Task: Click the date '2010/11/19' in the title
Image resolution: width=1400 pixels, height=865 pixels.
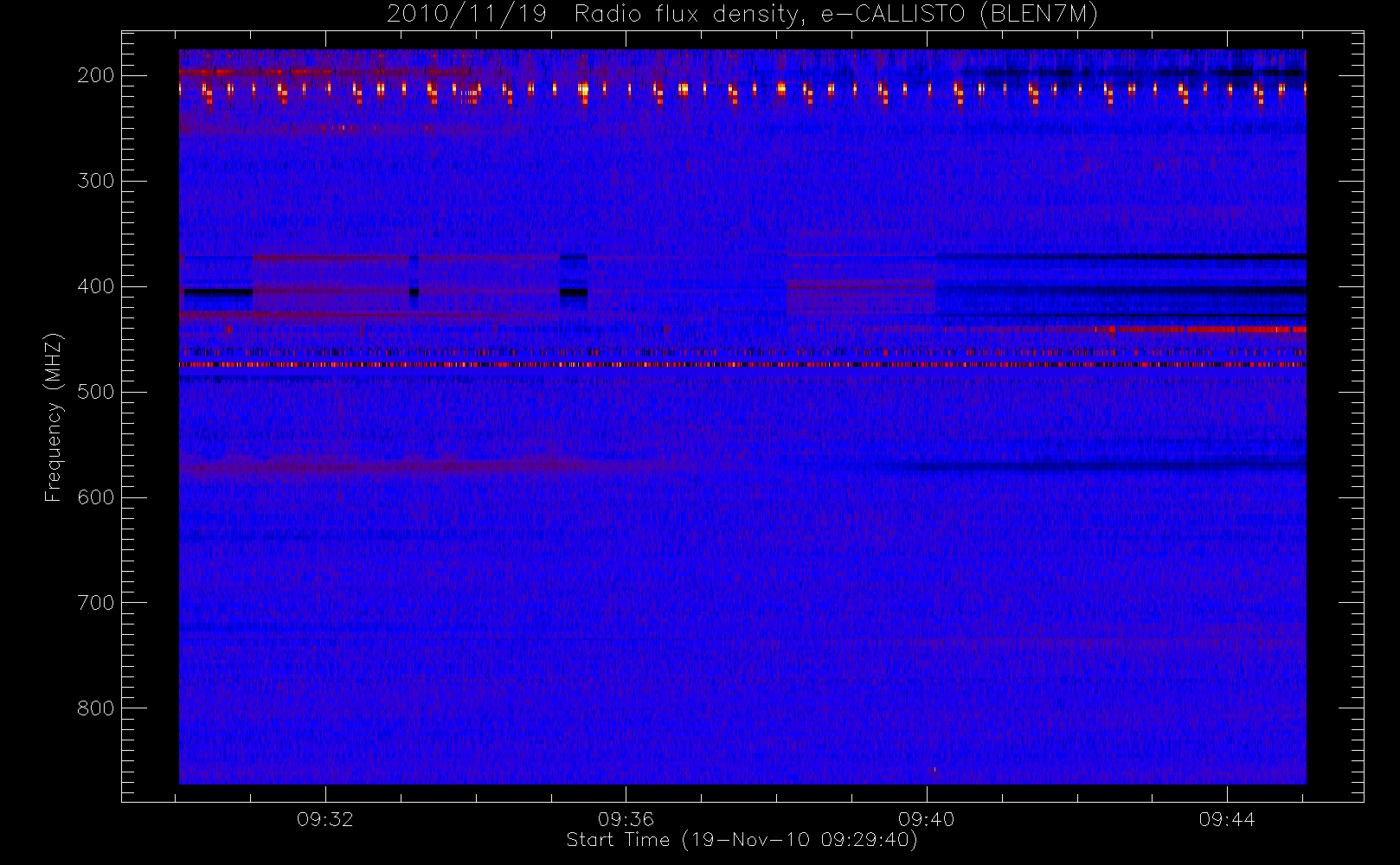Action: [466, 15]
